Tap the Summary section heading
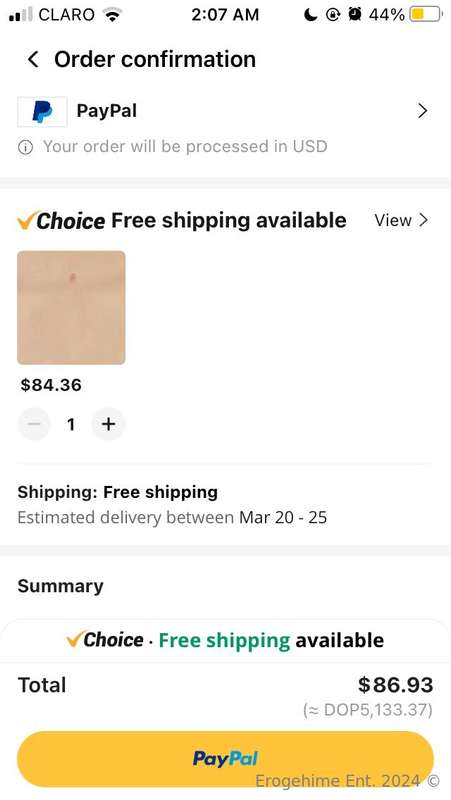Screen dimensions: 451x800 60,586
